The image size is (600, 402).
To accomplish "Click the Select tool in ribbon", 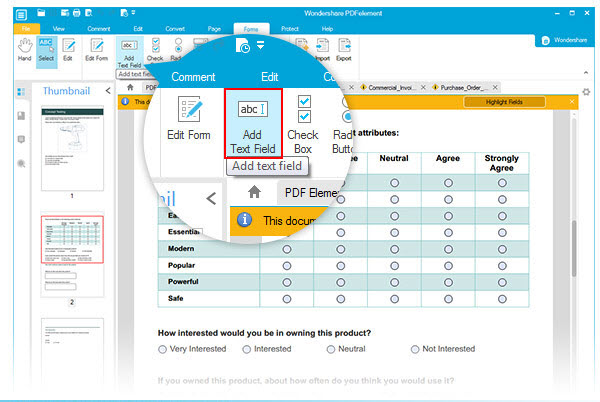I will click(46, 50).
